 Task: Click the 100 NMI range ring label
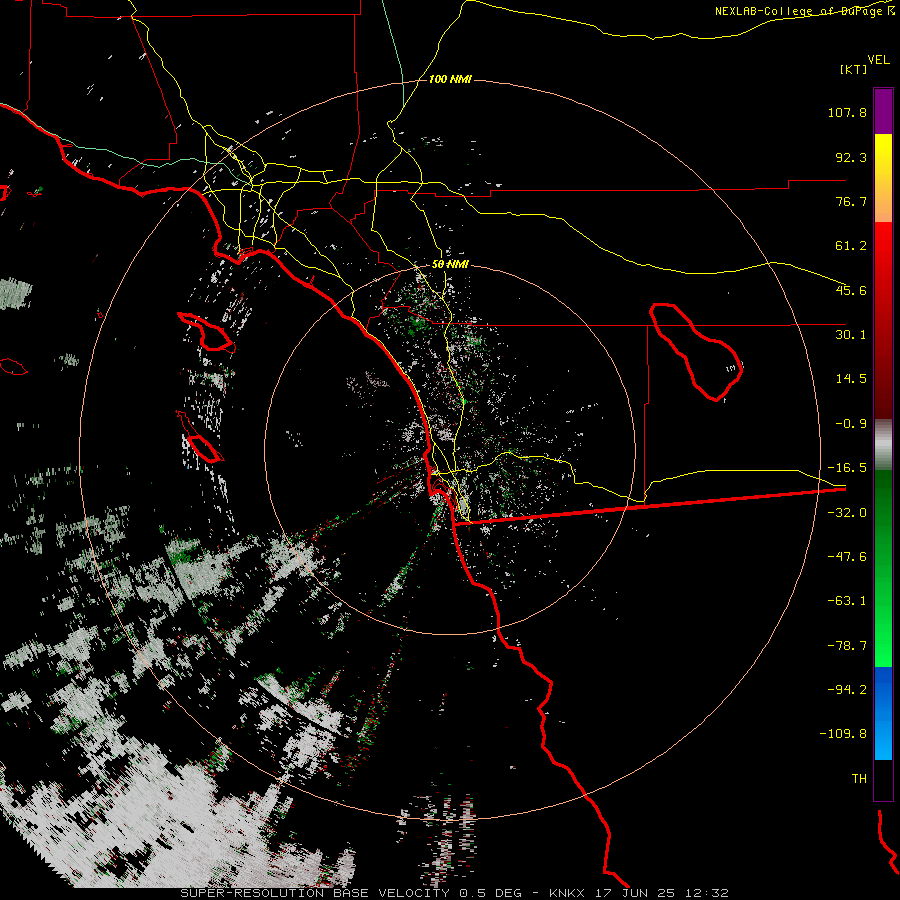coord(450,79)
